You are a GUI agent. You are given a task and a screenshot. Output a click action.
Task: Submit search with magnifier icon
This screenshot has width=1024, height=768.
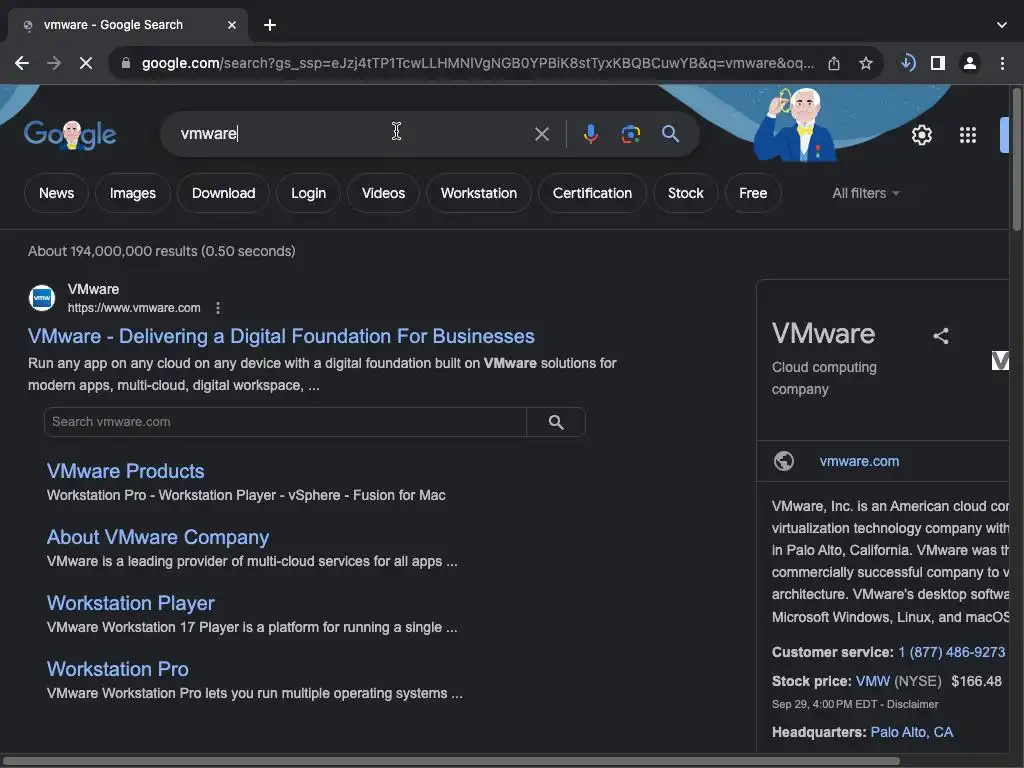coord(670,134)
